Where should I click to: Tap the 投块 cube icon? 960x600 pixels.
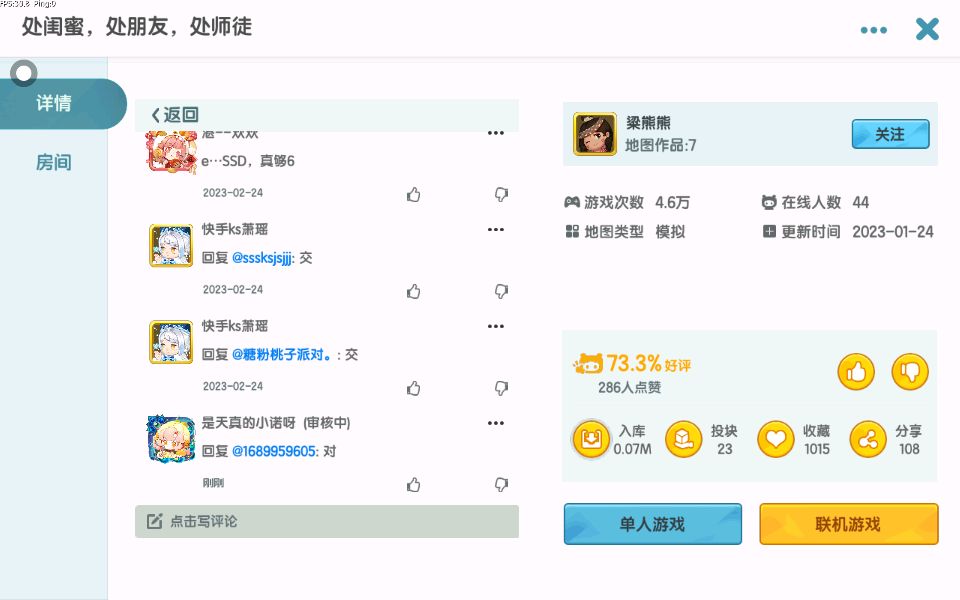pos(684,439)
